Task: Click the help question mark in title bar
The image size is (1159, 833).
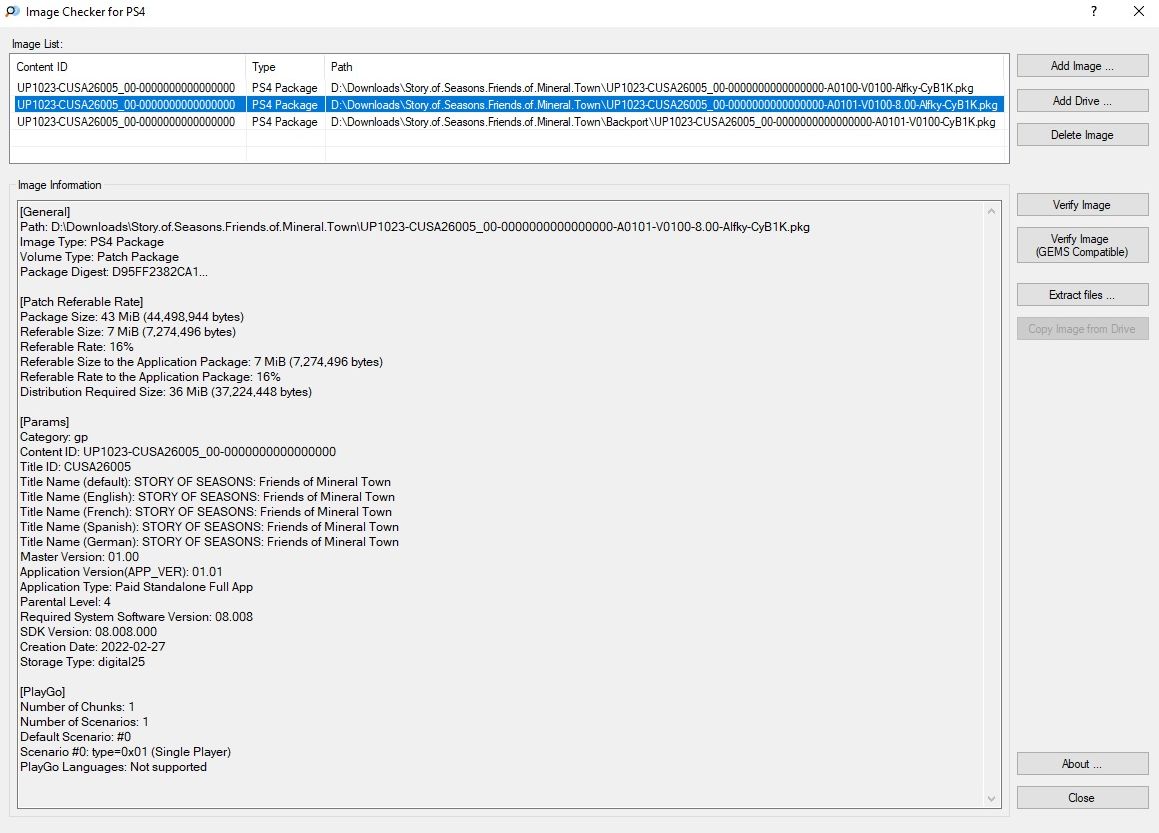Action: (x=1094, y=11)
